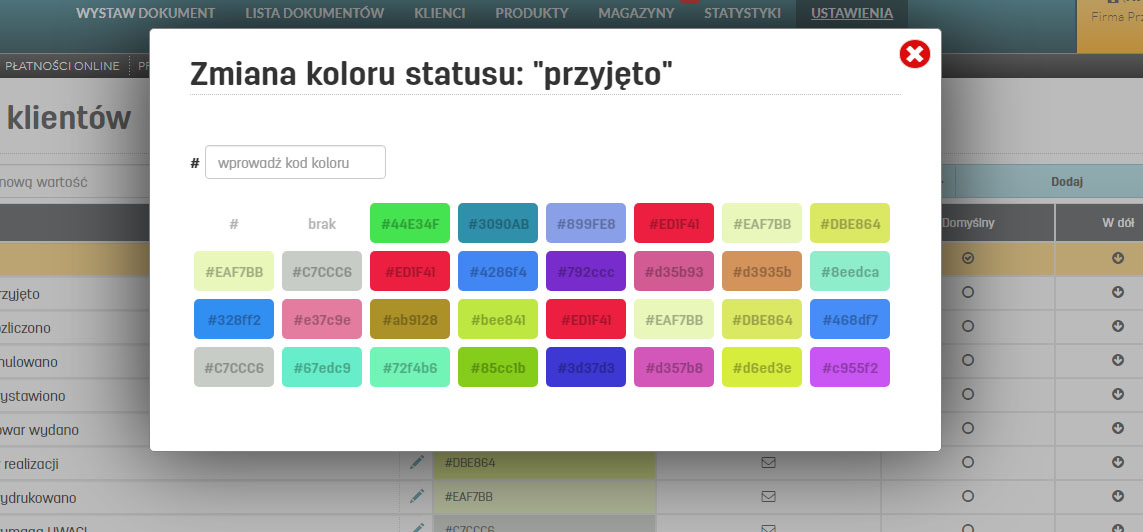Focus the color code input field

[295, 163]
